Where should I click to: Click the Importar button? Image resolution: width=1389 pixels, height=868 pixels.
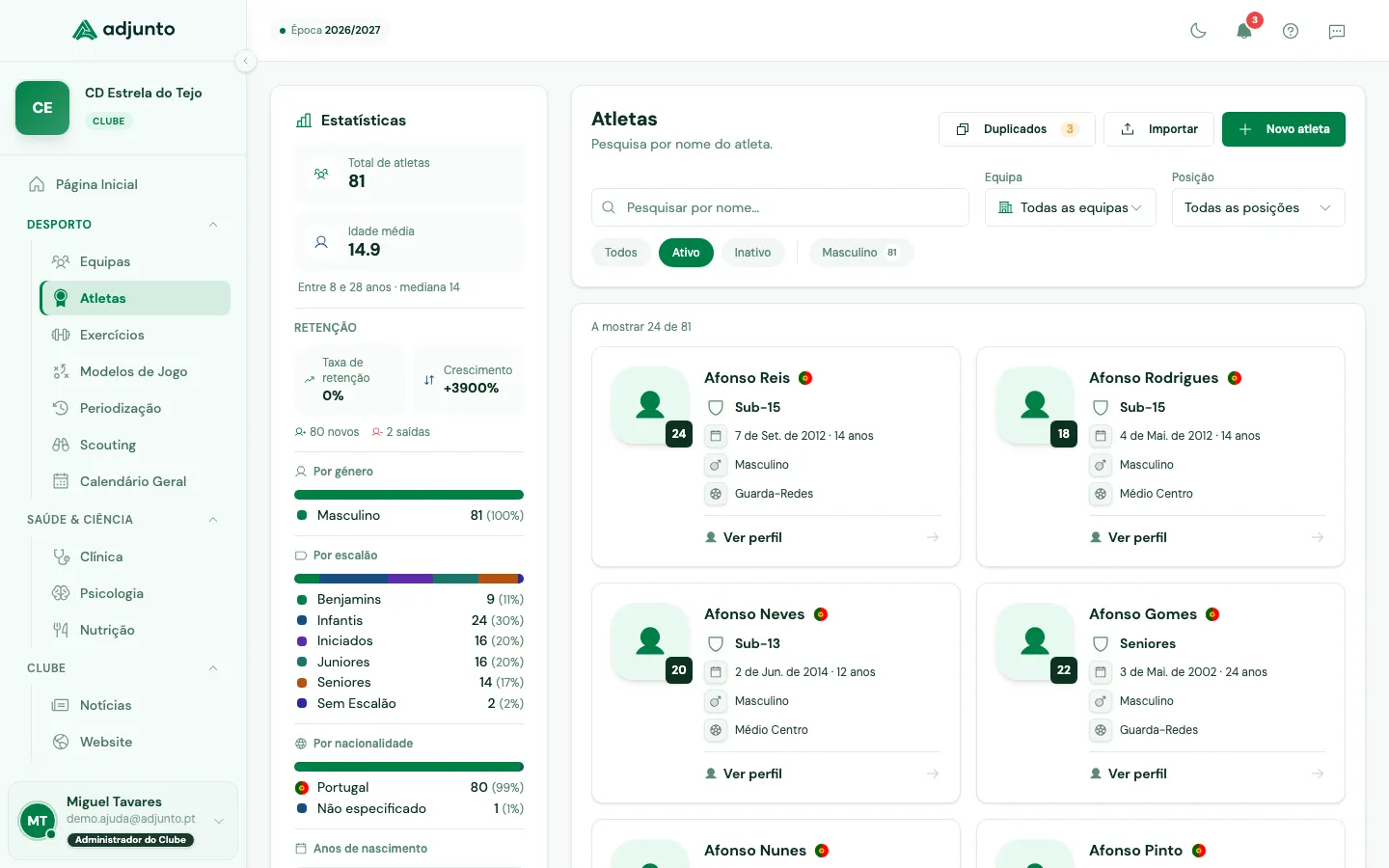[x=1158, y=129]
